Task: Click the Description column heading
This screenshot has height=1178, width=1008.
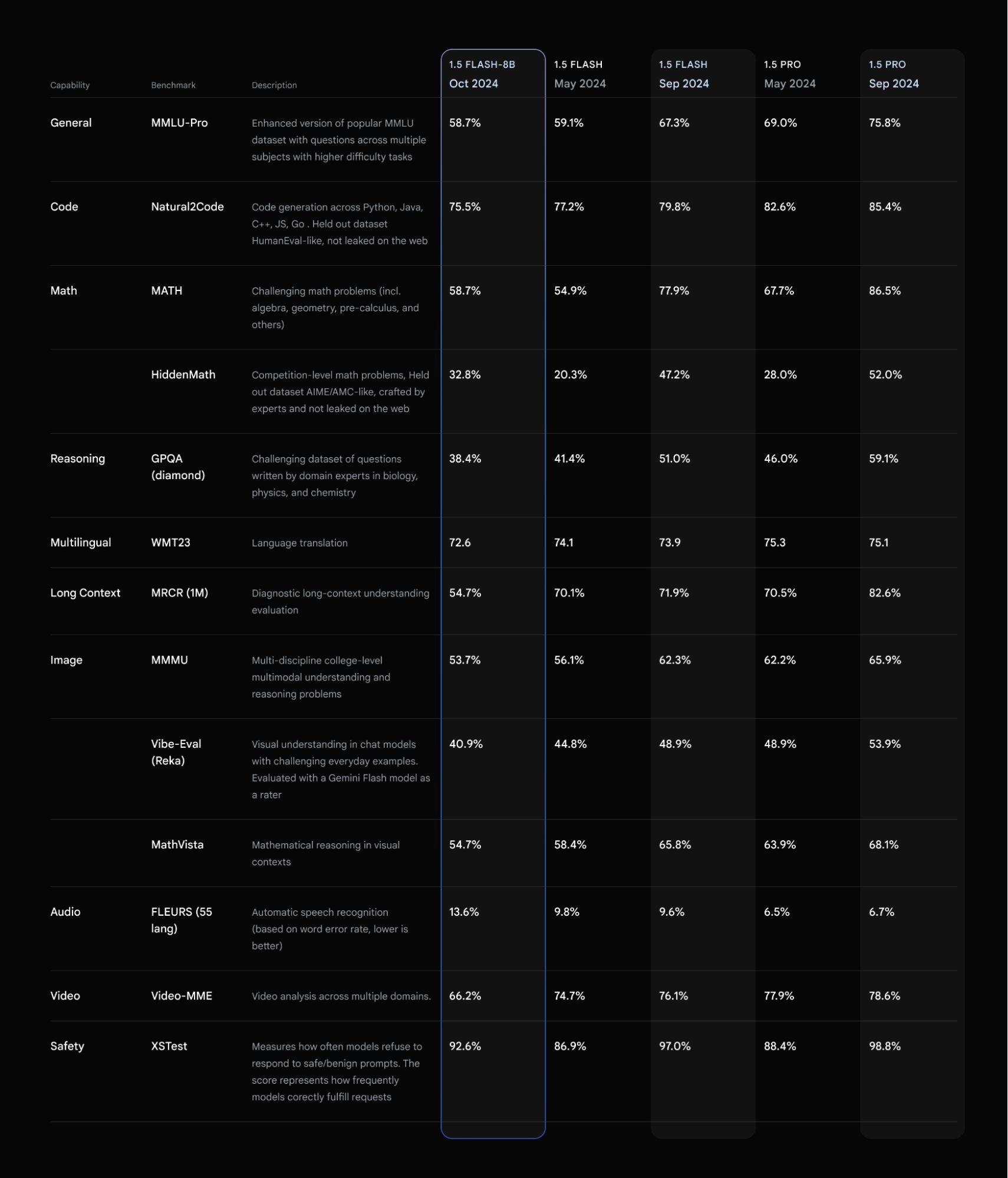Action: (274, 85)
